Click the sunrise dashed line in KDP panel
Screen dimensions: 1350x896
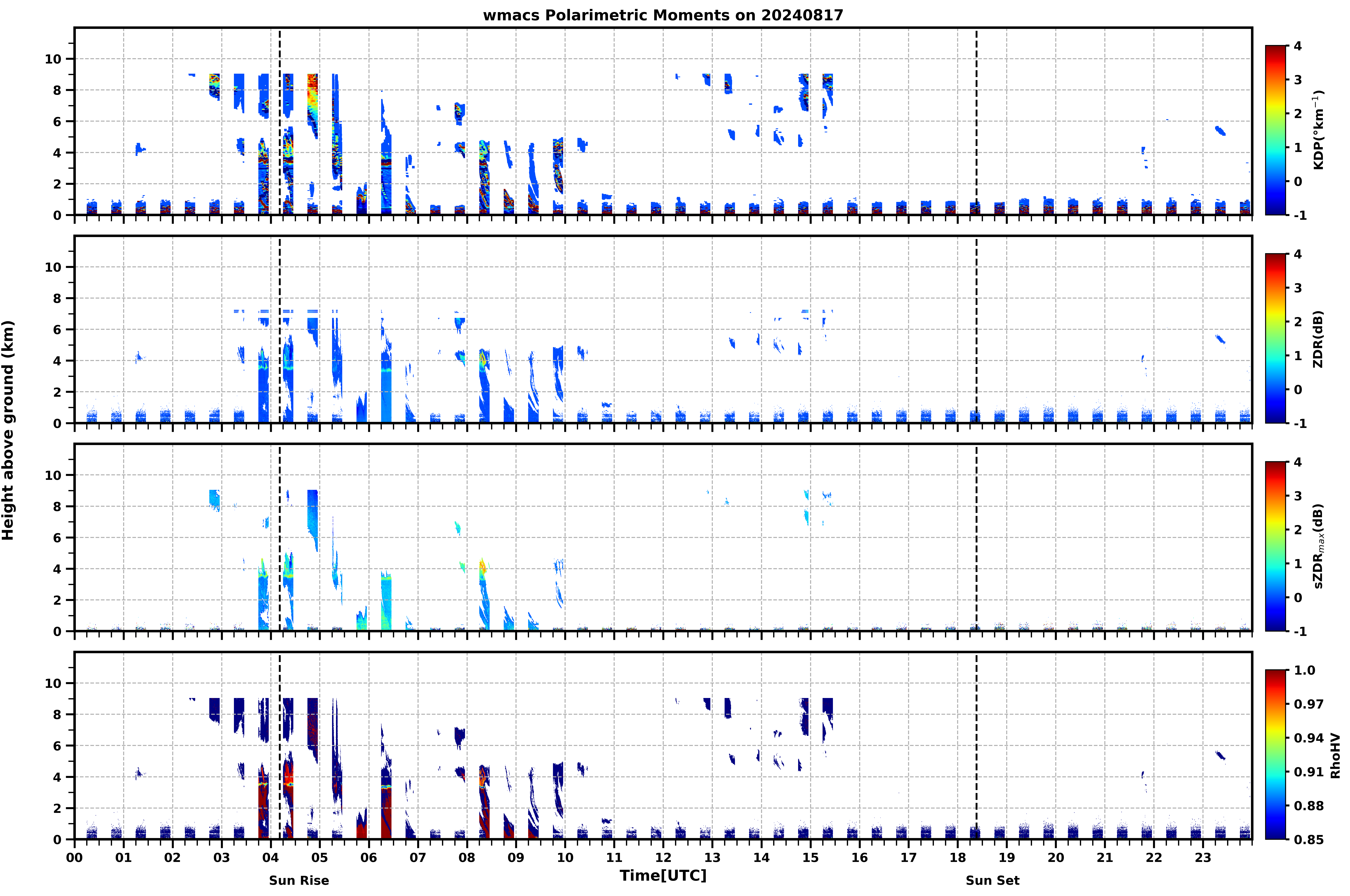click(279, 121)
